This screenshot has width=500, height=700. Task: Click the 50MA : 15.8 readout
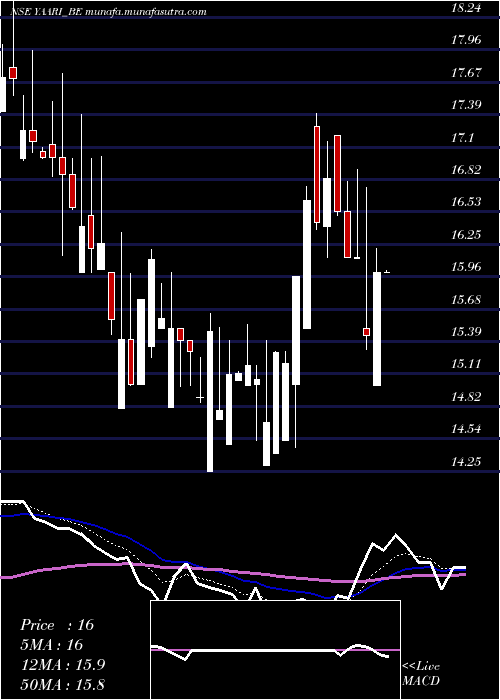[x=62, y=684]
